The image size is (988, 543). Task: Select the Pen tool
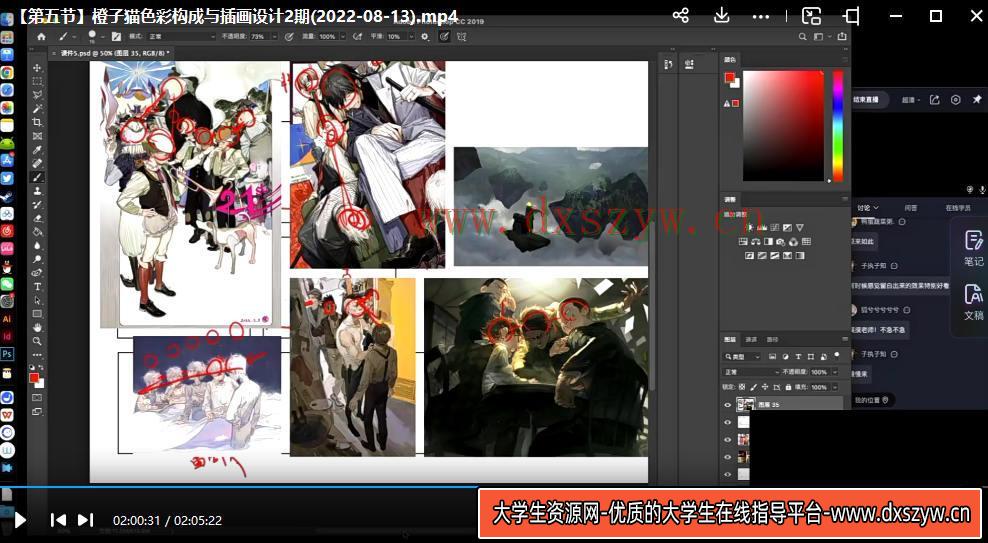coord(37,273)
